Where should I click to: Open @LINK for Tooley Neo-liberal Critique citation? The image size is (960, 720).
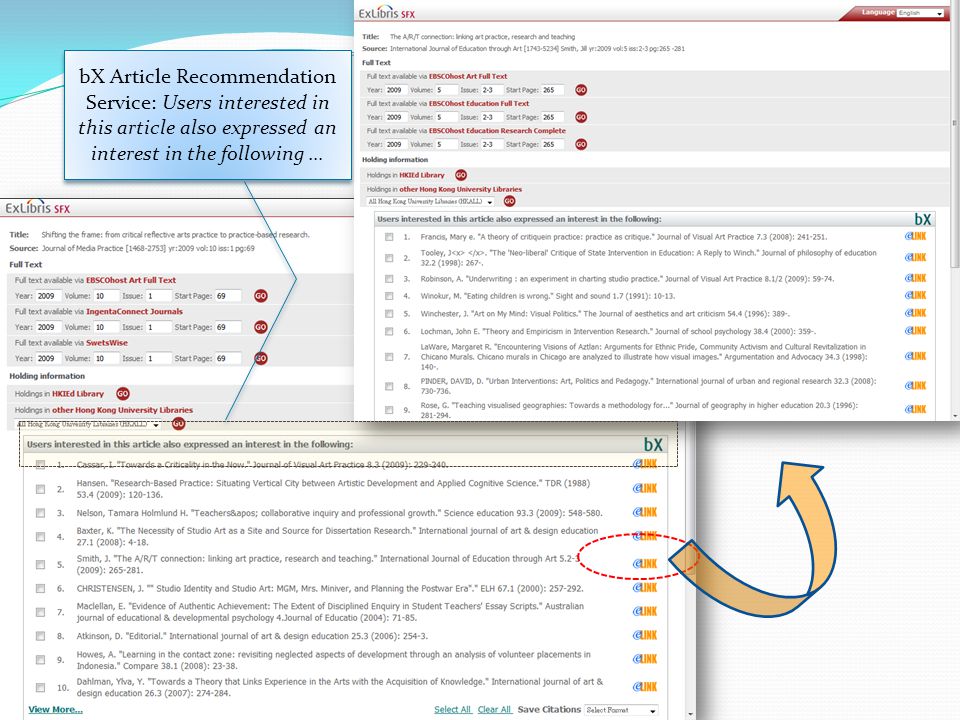pos(915,257)
